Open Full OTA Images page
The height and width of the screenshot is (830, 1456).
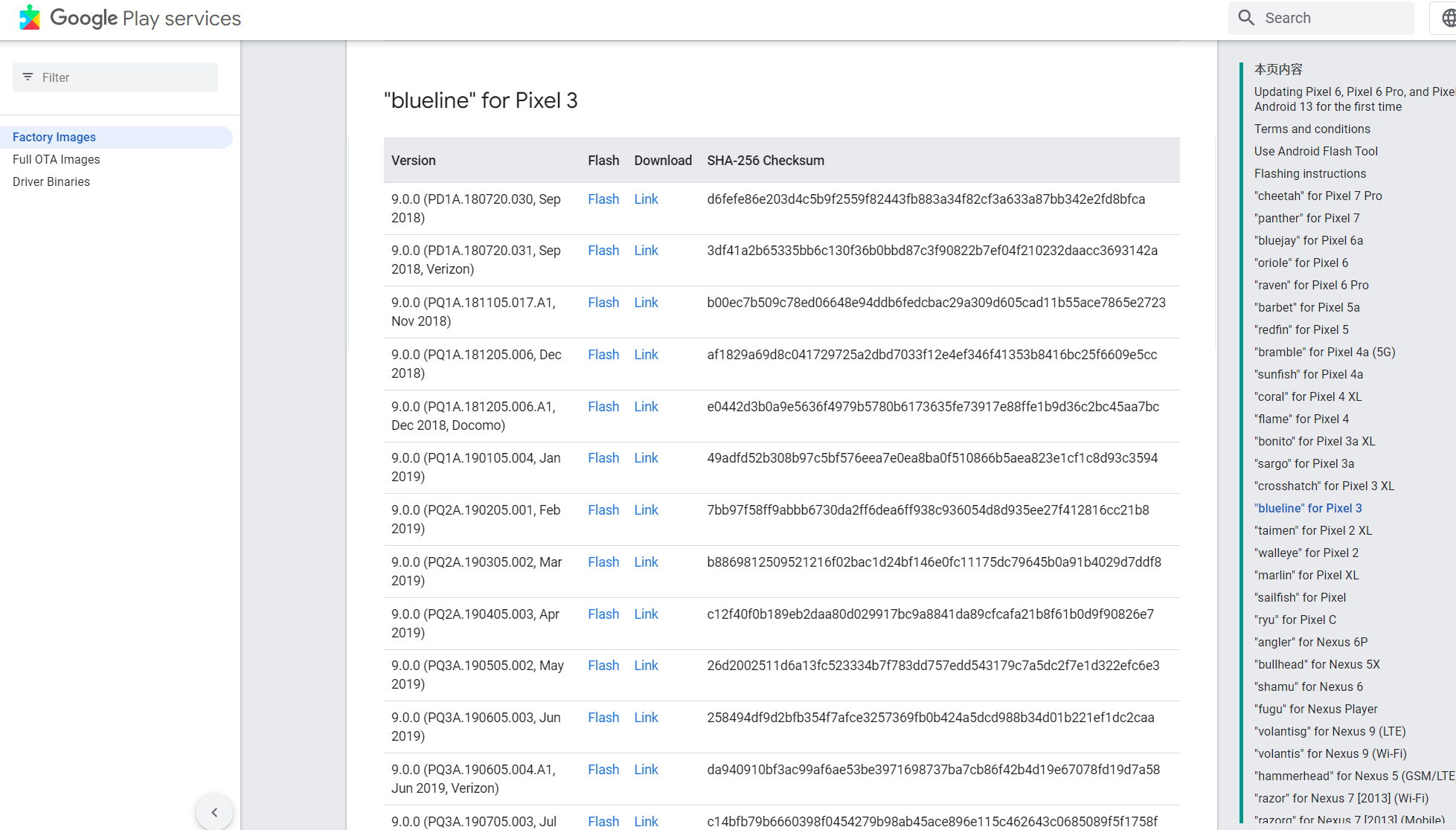tap(57, 159)
